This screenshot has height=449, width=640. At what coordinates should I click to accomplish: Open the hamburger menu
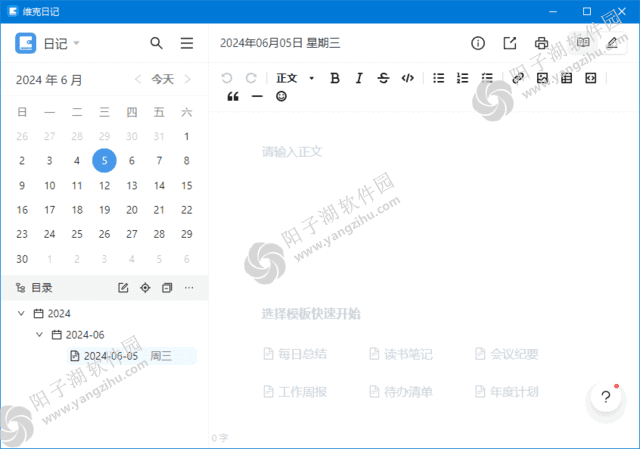click(x=187, y=43)
